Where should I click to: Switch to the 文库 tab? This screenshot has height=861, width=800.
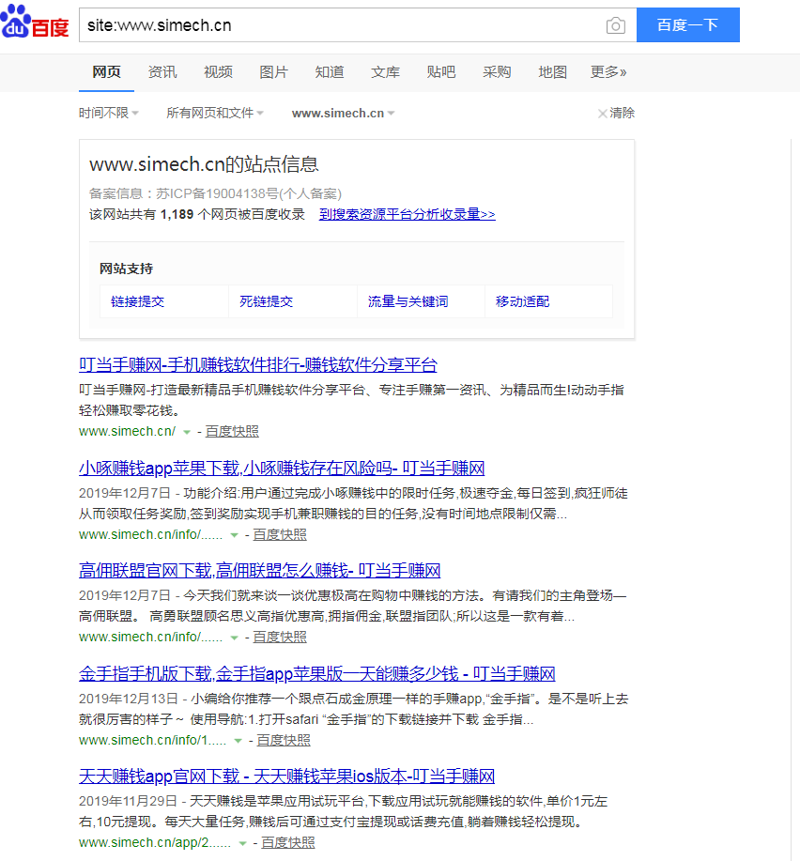(x=385, y=72)
